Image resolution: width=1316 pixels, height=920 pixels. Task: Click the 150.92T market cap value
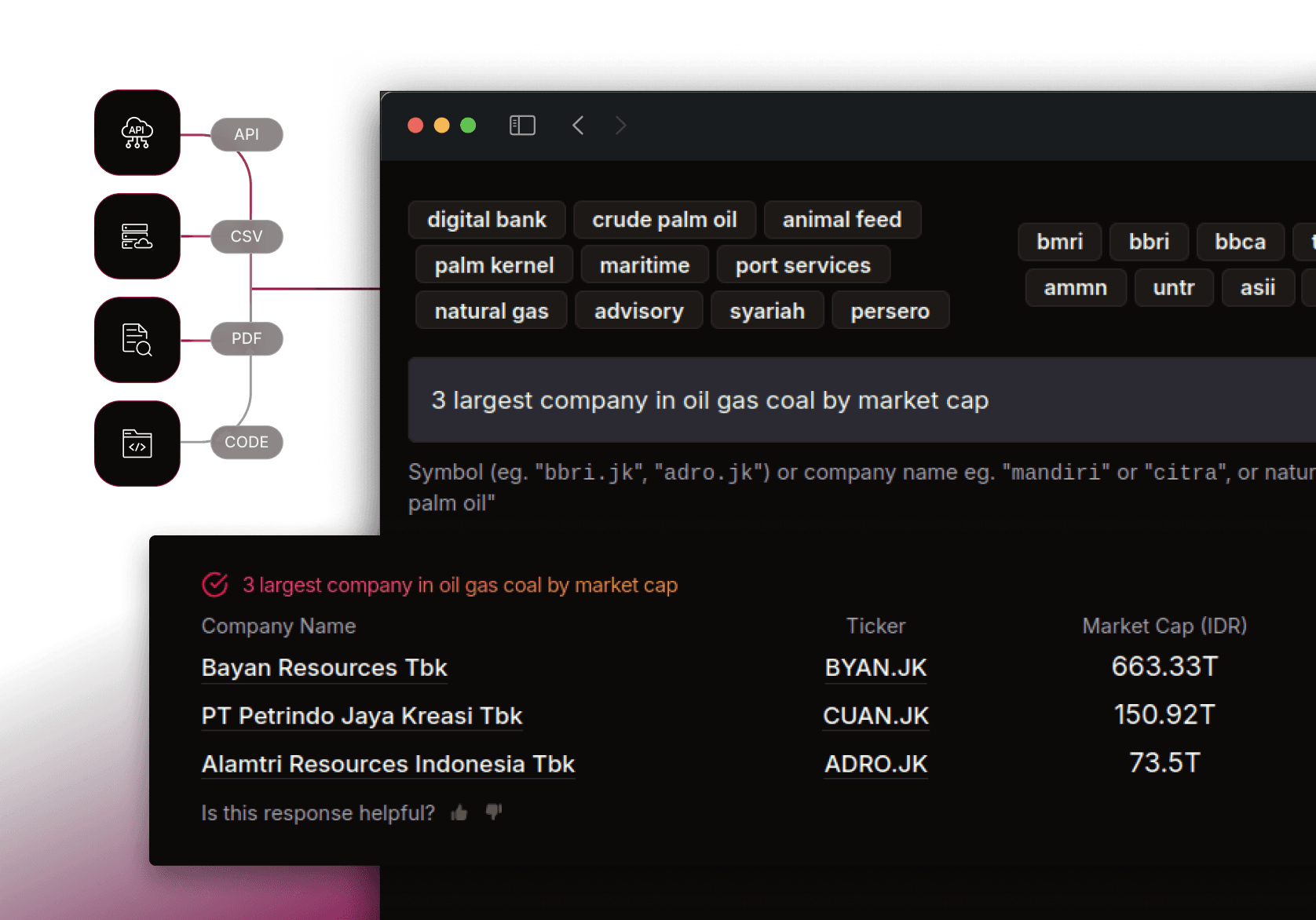pos(1164,714)
